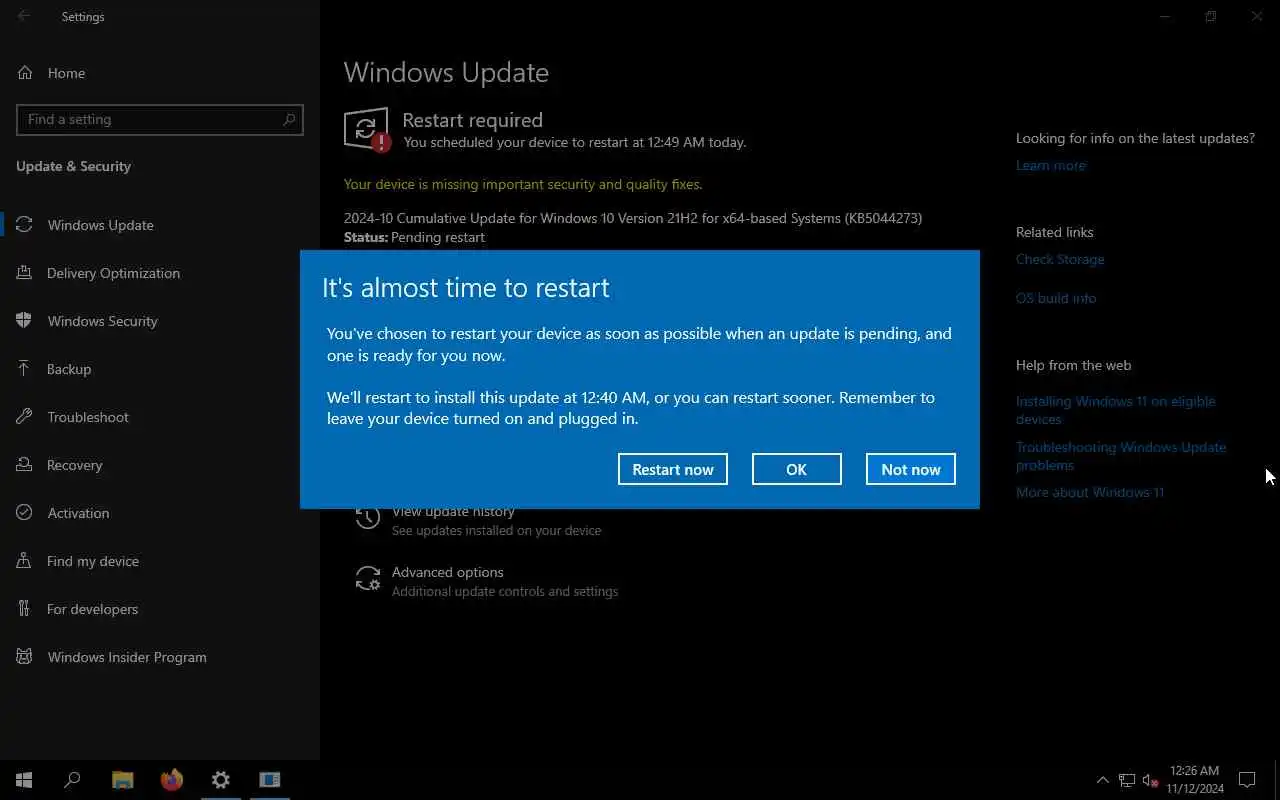Click the update history clock icon
This screenshot has width=1280, height=800.
[x=368, y=518]
